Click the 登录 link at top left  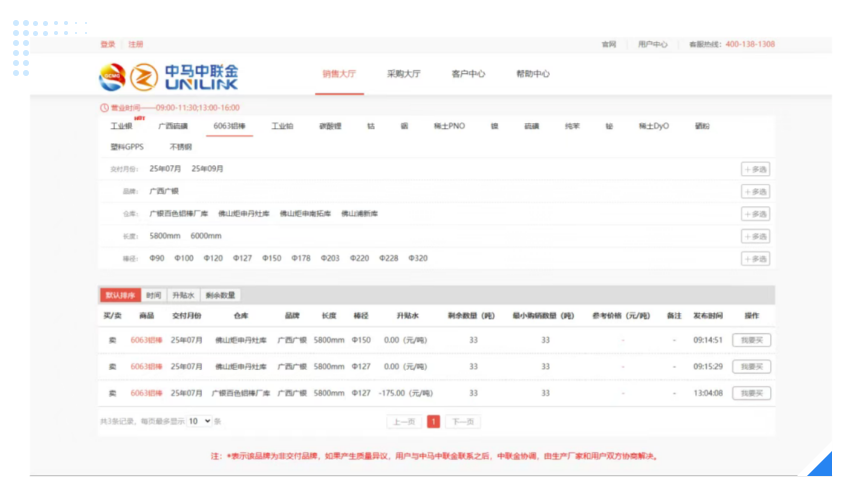108,44
